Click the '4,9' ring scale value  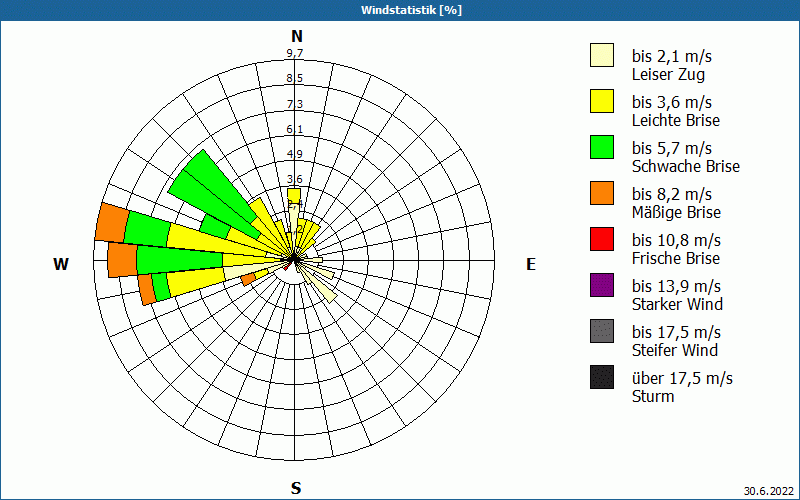[x=295, y=154]
